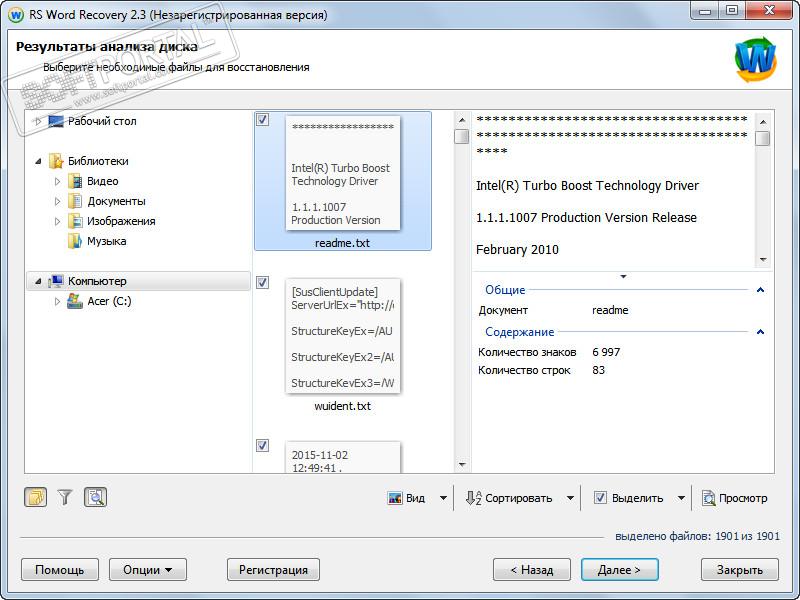Go back with the Назад button

[x=532, y=569]
